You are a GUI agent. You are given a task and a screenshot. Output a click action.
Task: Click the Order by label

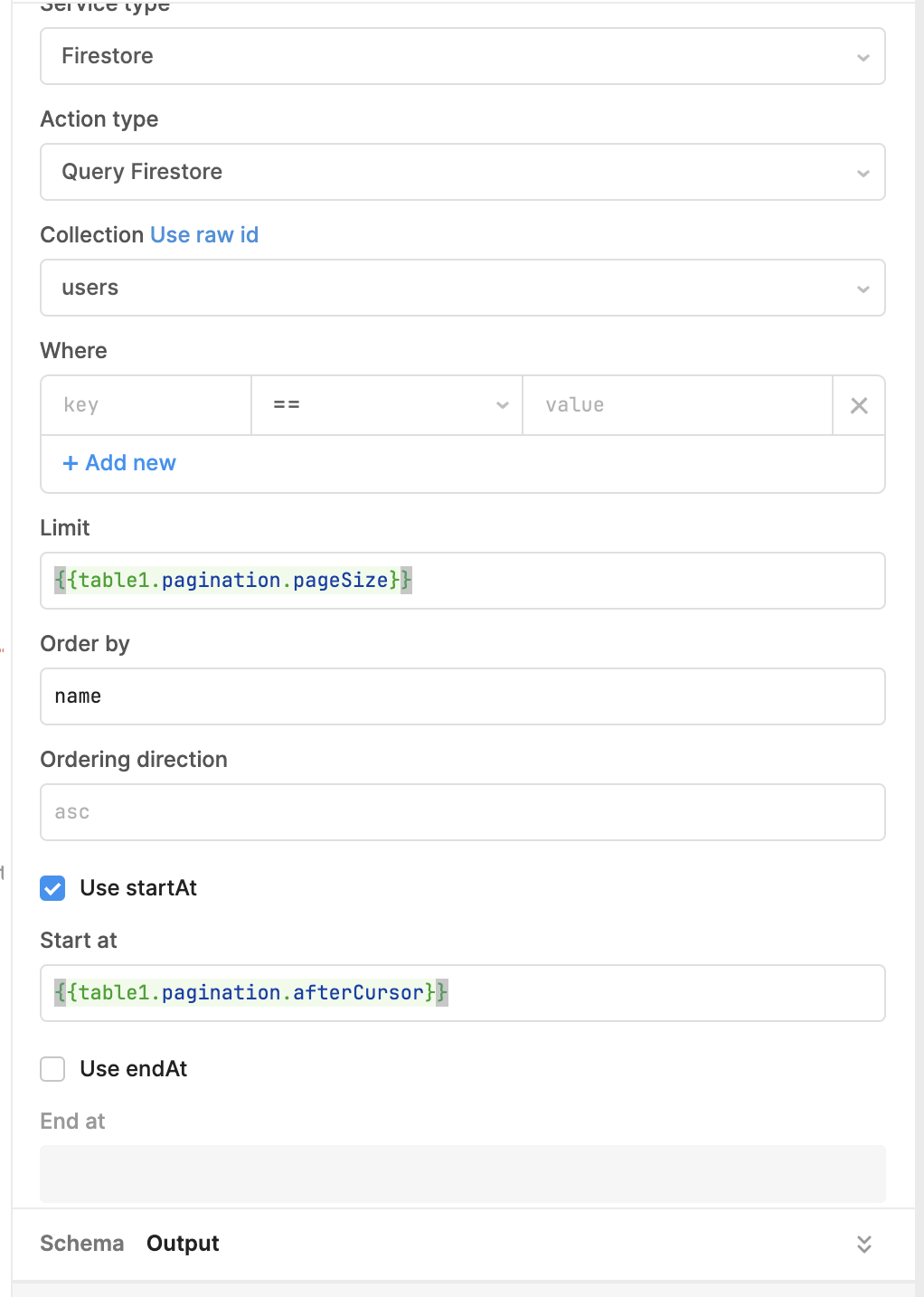pyautogui.click(x=85, y=644)
